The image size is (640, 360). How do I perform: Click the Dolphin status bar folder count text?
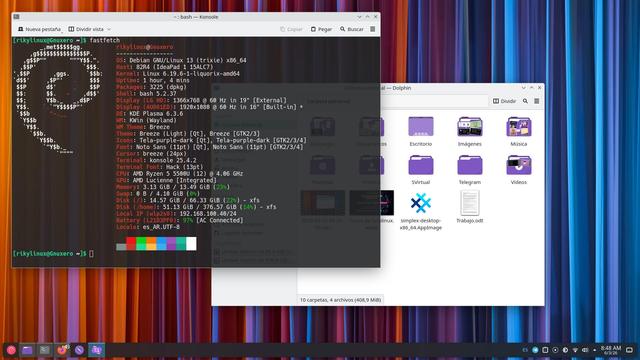tap(340, 300)
